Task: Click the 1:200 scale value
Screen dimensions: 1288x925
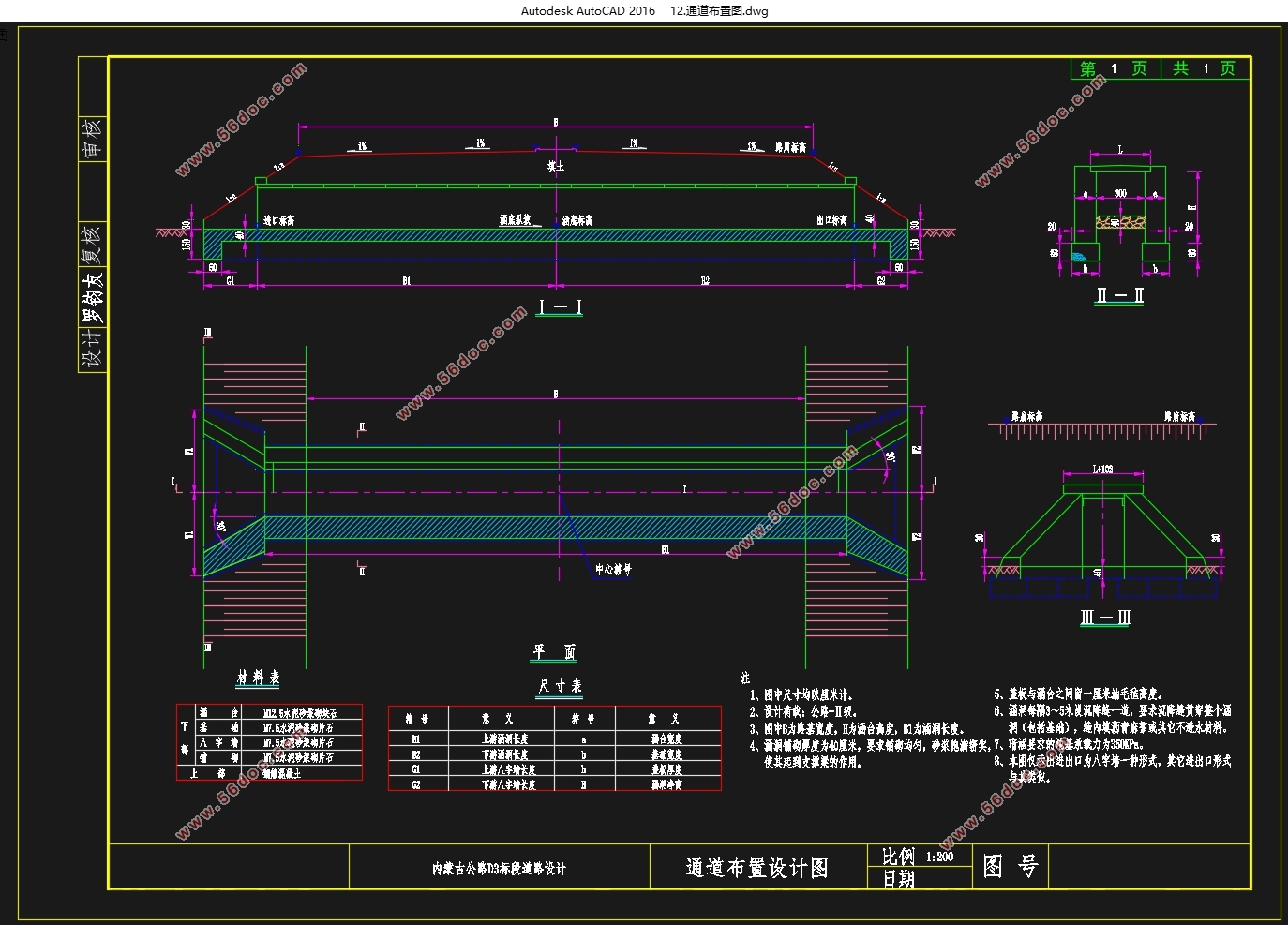Action: (939, 857)
